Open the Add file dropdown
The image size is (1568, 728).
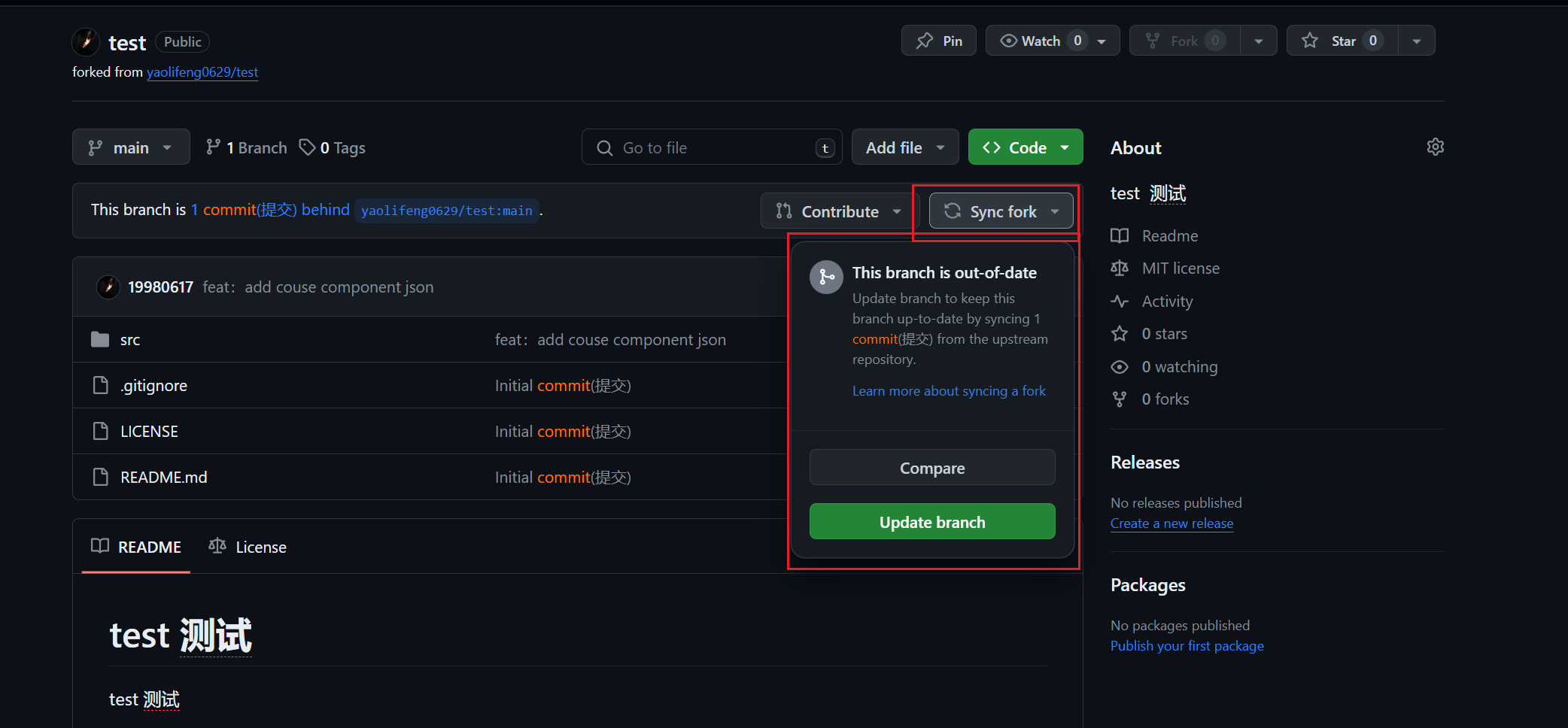pyautogui.click(x=905, y=147)
